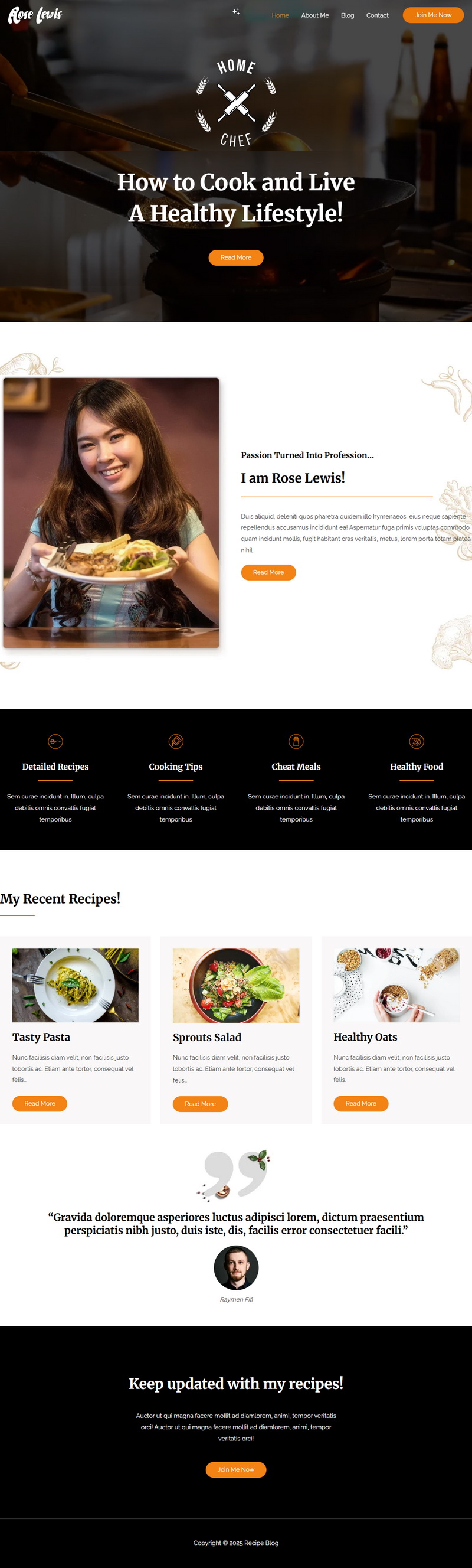Open the Home menu item
This screenshot has width=472, height=1568.
pos(280,15)
